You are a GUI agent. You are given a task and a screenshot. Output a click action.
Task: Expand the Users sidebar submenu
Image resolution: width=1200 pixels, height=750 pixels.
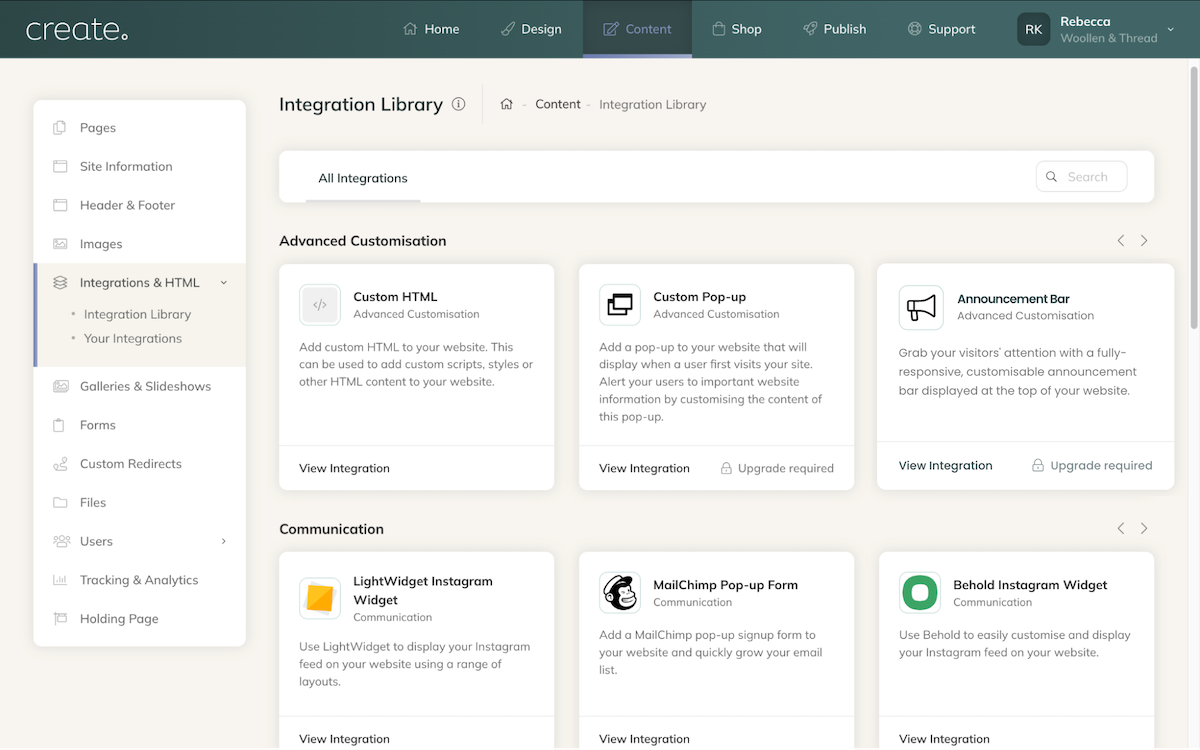(x=224, y=541)
